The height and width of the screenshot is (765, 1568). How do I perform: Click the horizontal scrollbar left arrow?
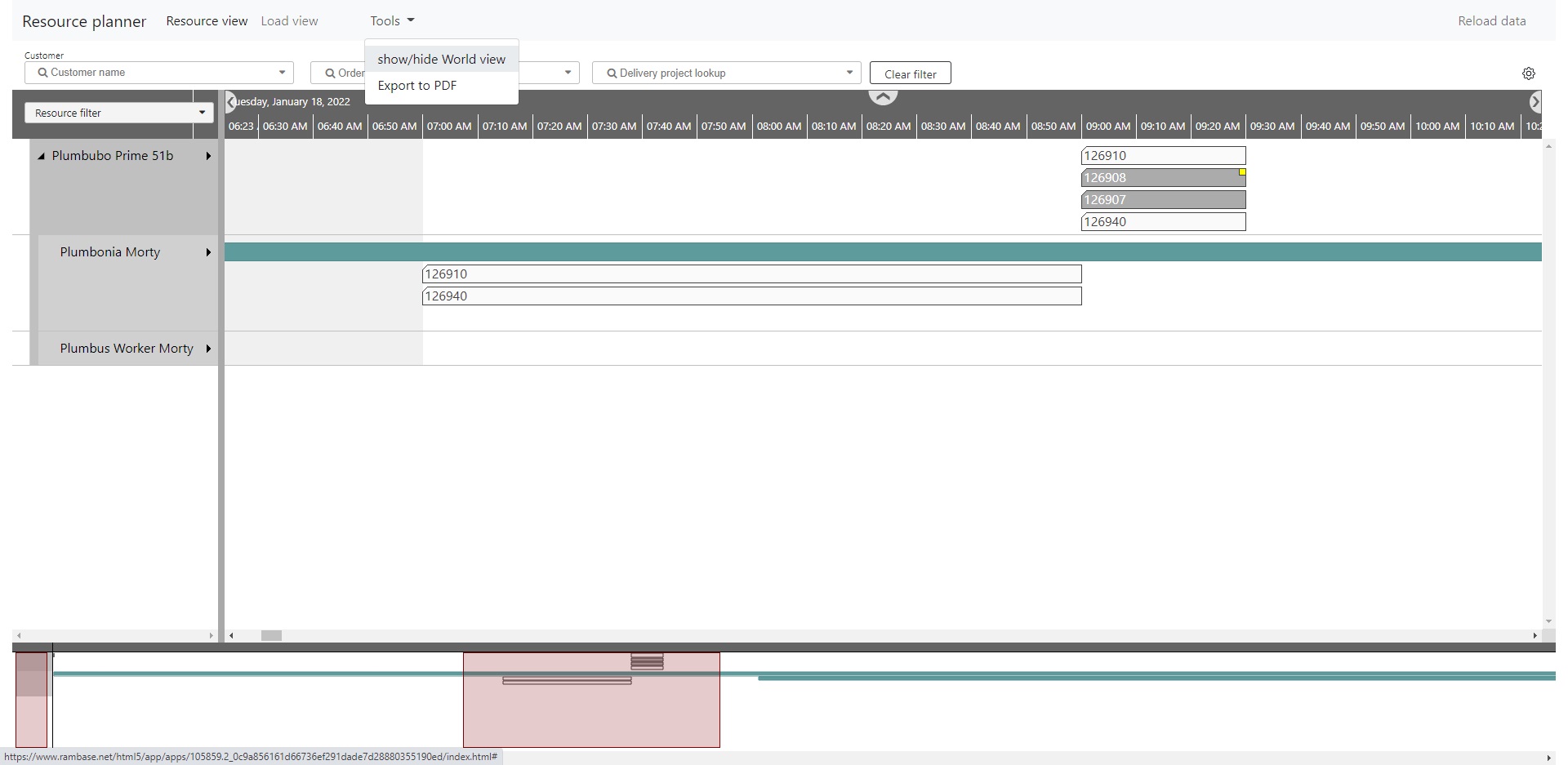(x=231, y=635)
